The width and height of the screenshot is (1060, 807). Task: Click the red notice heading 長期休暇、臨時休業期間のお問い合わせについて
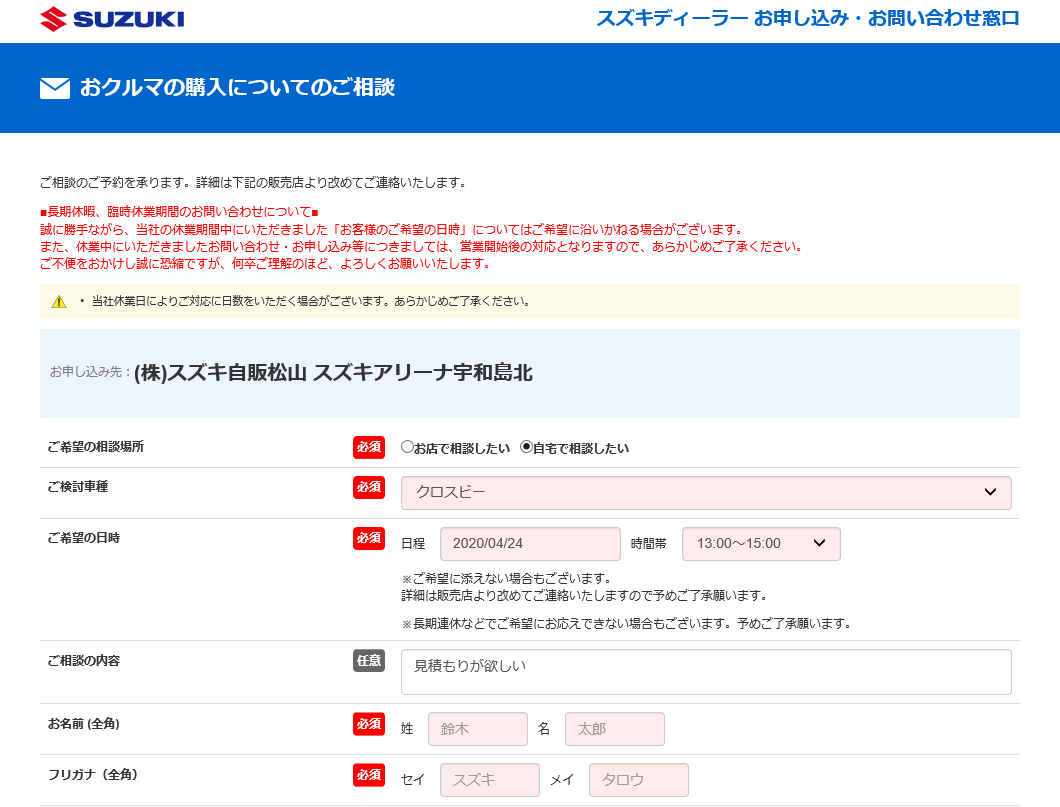pos(179,212)
